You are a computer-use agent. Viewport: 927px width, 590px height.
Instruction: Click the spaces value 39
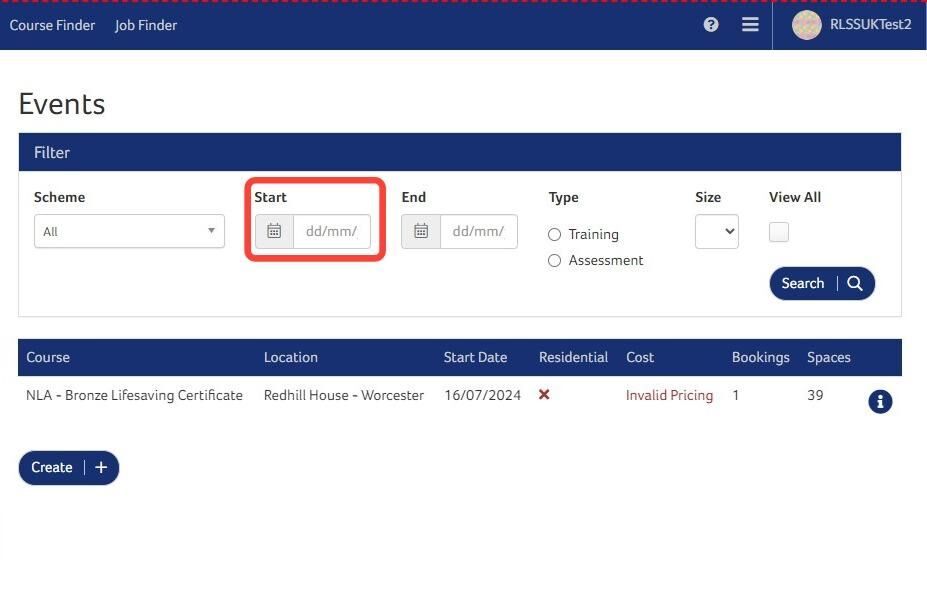point(815,395)
